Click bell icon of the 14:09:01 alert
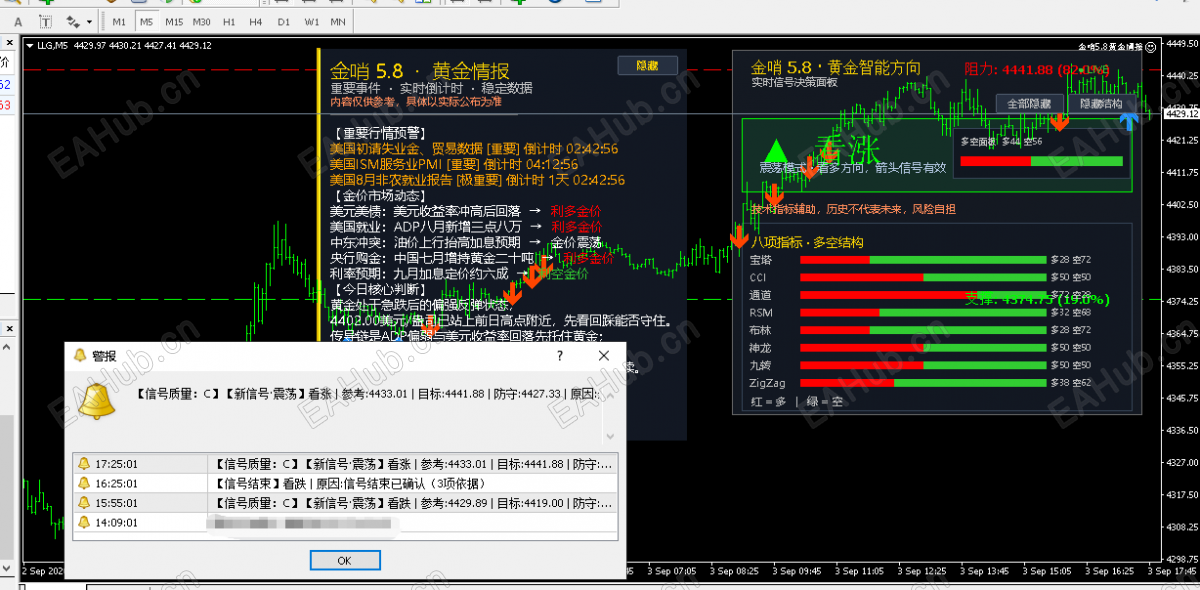1200x590 pixels. coord(84,522)
